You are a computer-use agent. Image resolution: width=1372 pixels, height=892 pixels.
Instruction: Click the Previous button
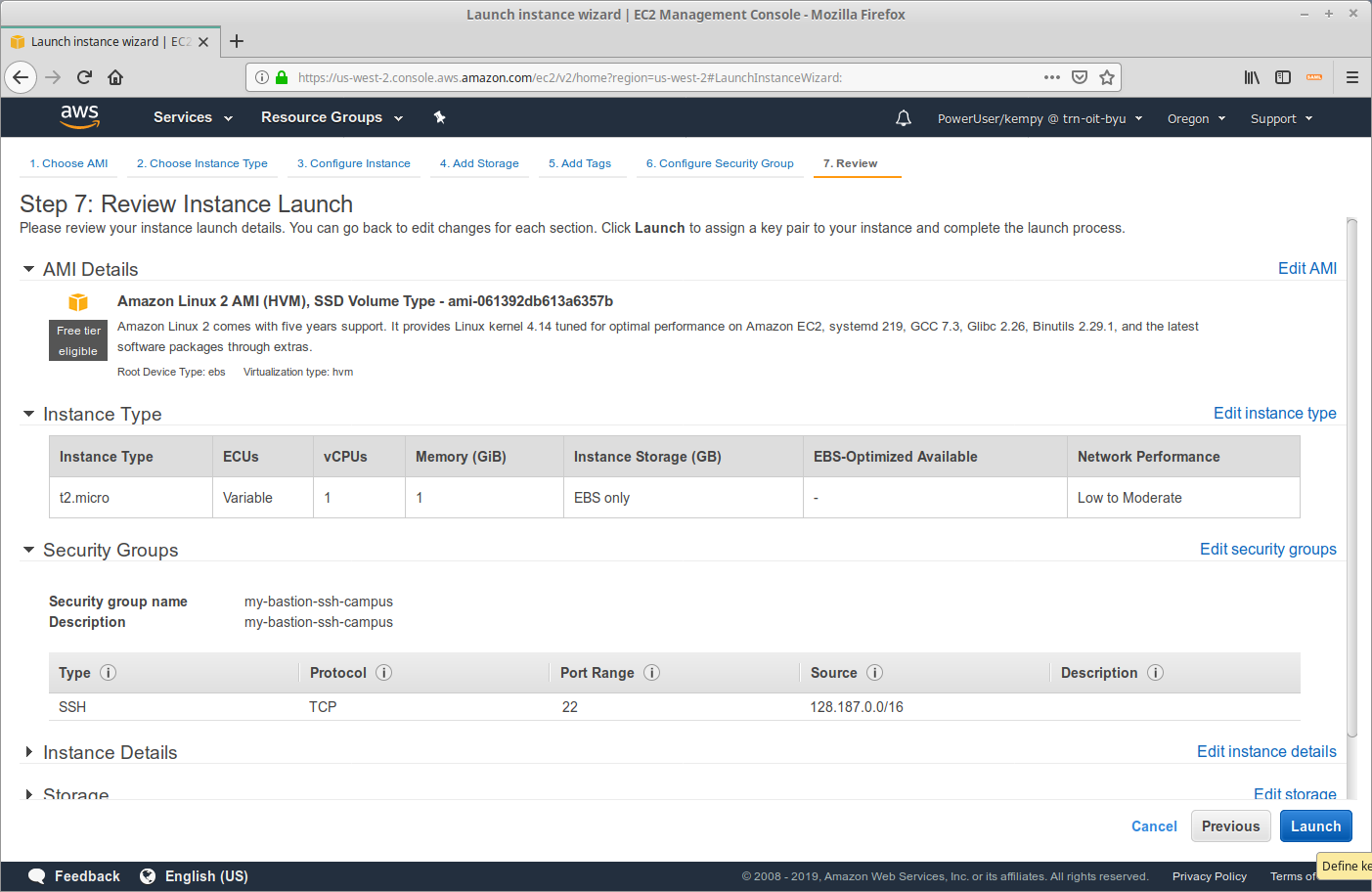click(x=1231, y=826)
